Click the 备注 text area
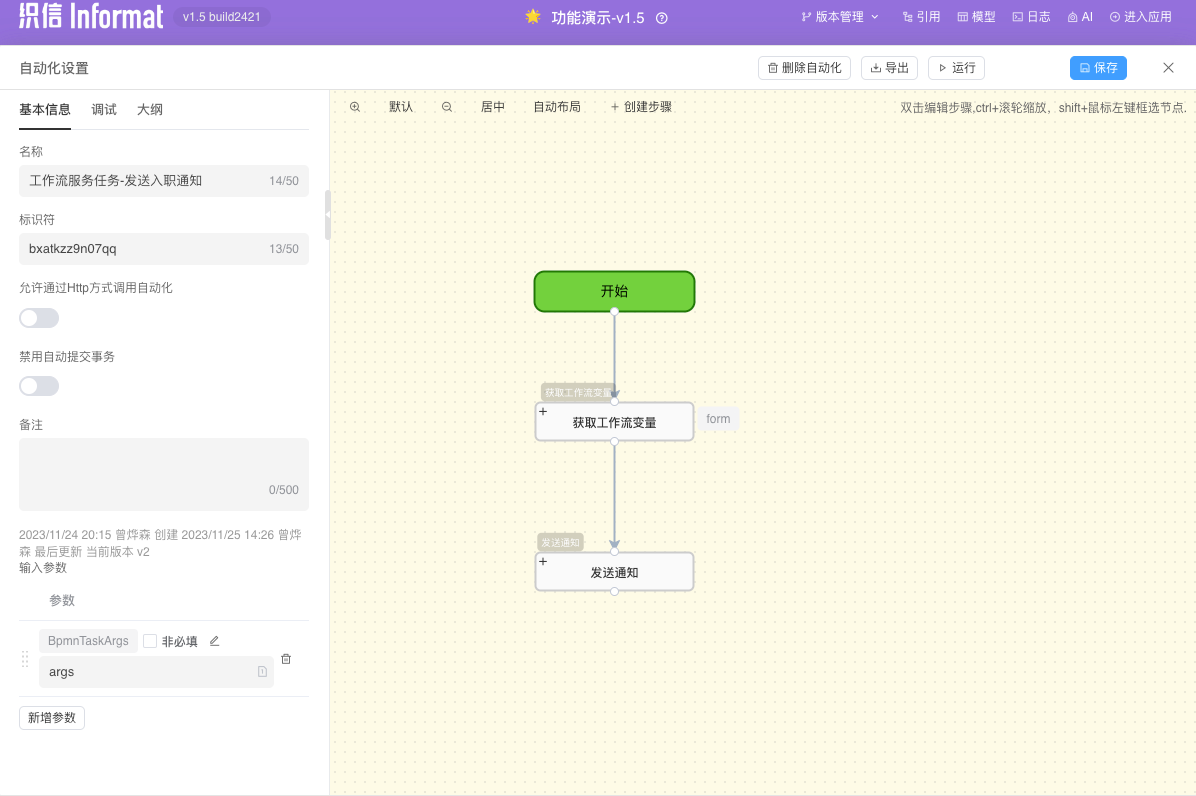1196x796 pixels. click(x=164, y=470)
